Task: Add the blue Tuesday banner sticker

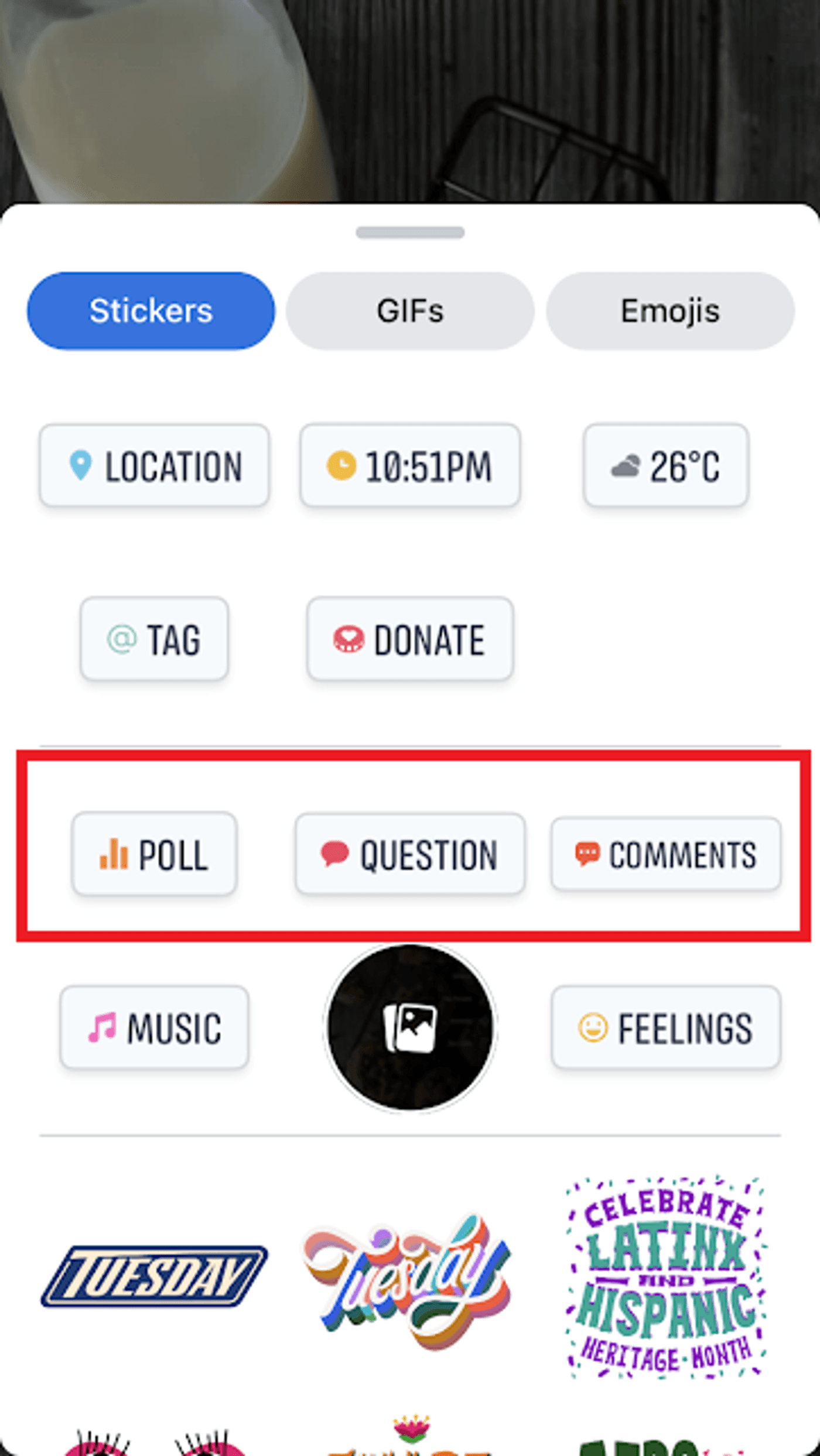Action: coord(154,1276)
